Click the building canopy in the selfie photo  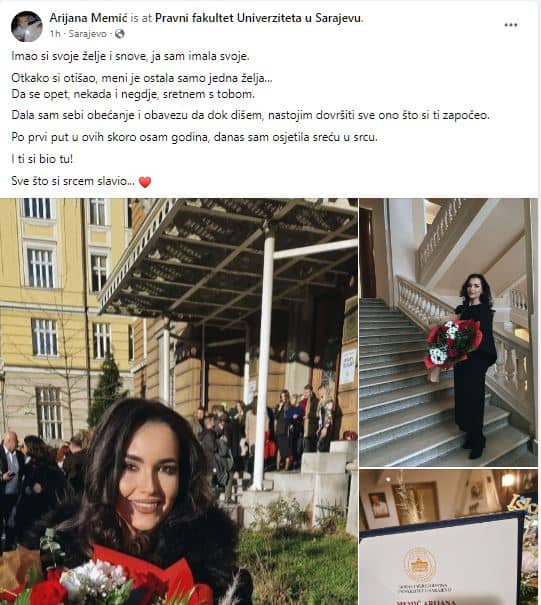tap(228, 257)
